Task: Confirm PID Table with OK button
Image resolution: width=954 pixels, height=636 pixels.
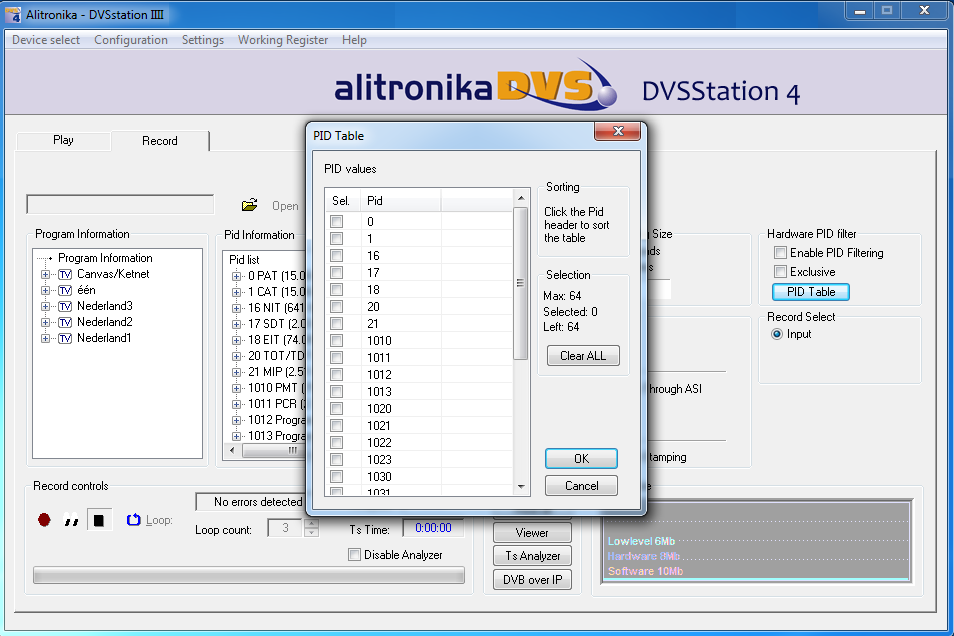Action: (x=581, y=458)
